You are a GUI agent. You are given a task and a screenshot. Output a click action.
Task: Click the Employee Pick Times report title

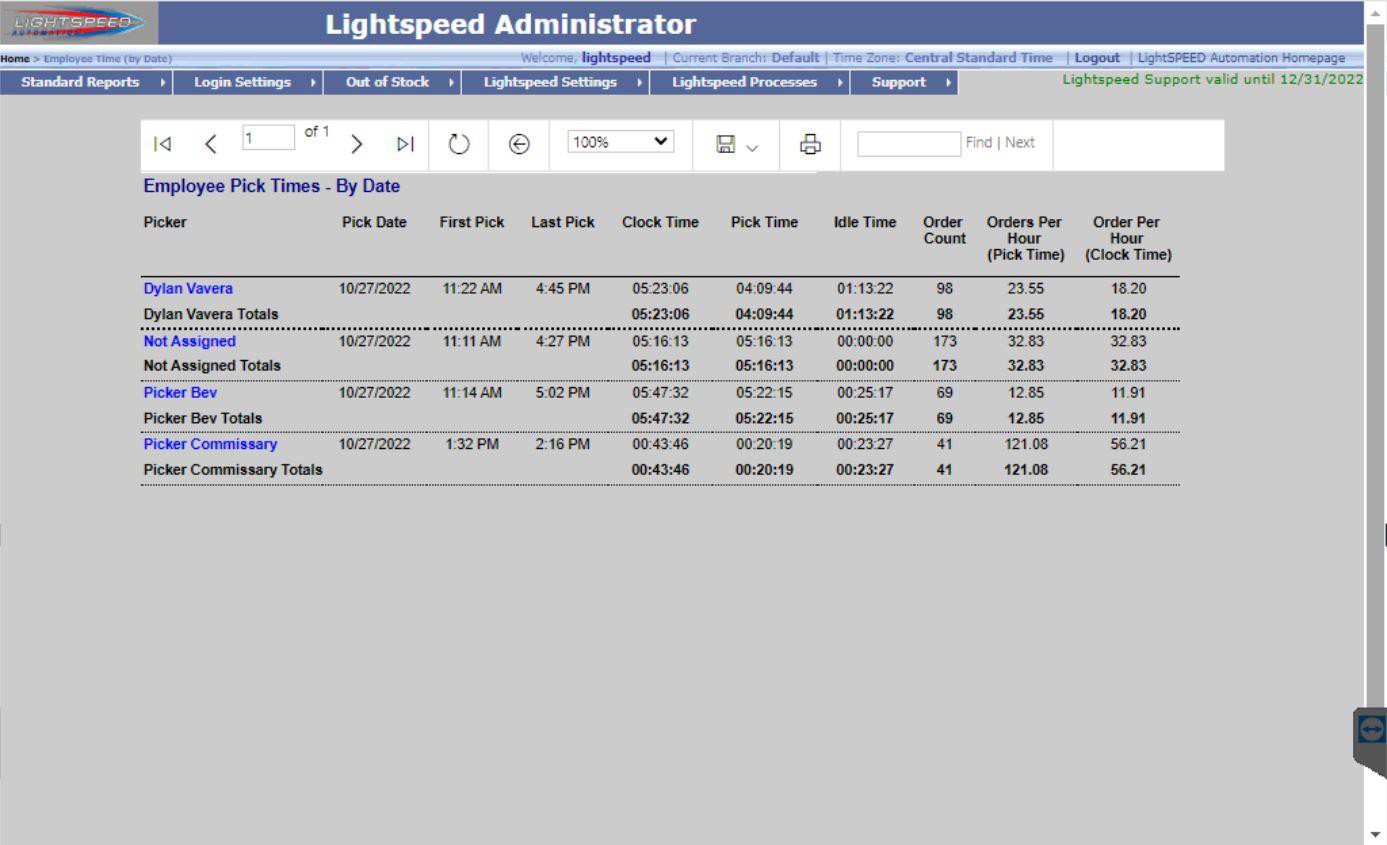coord(271,186)
